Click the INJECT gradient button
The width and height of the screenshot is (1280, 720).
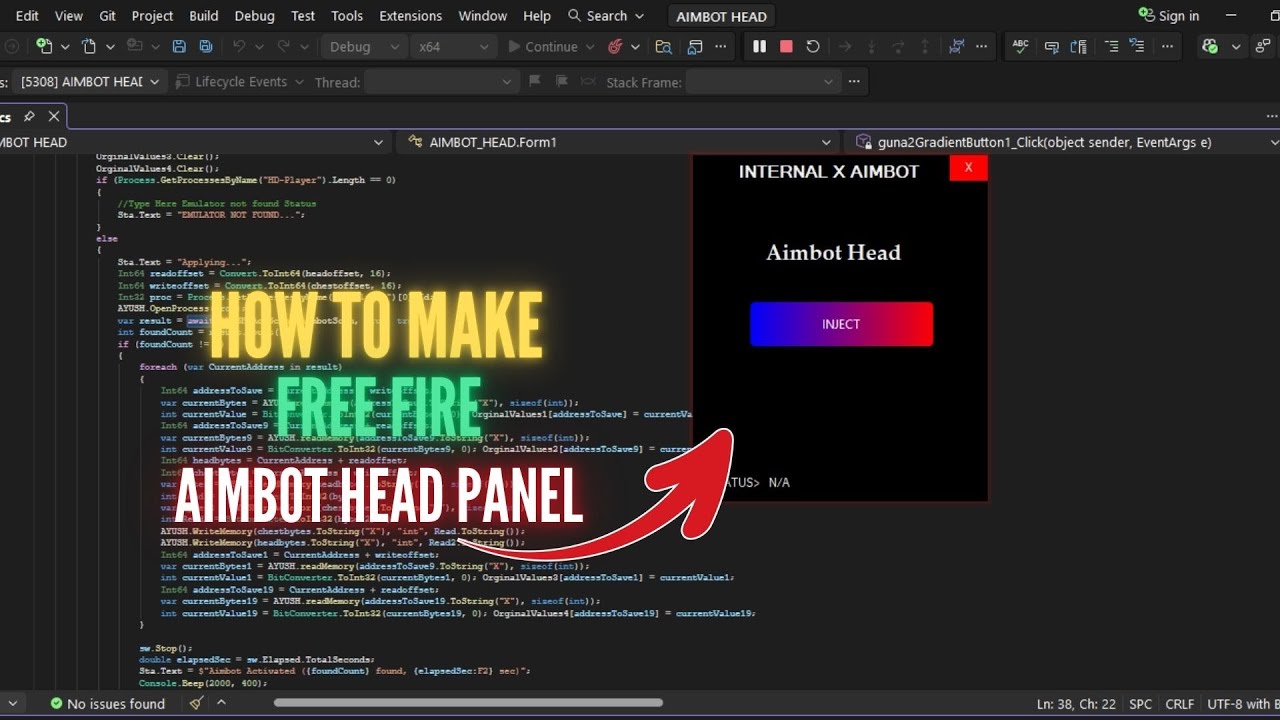tap(841, 324)
